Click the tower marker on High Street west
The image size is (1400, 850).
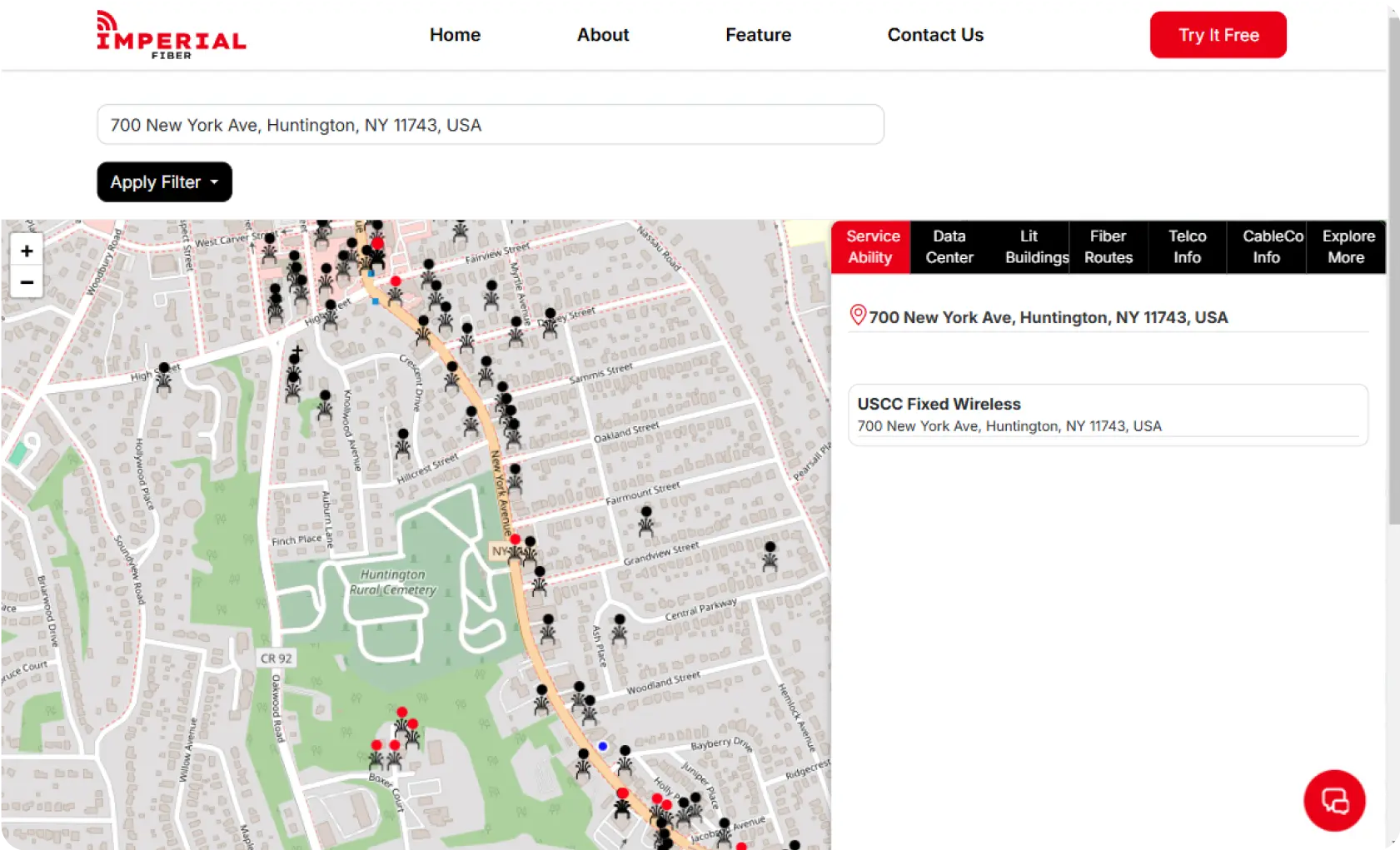click(164, 376)
